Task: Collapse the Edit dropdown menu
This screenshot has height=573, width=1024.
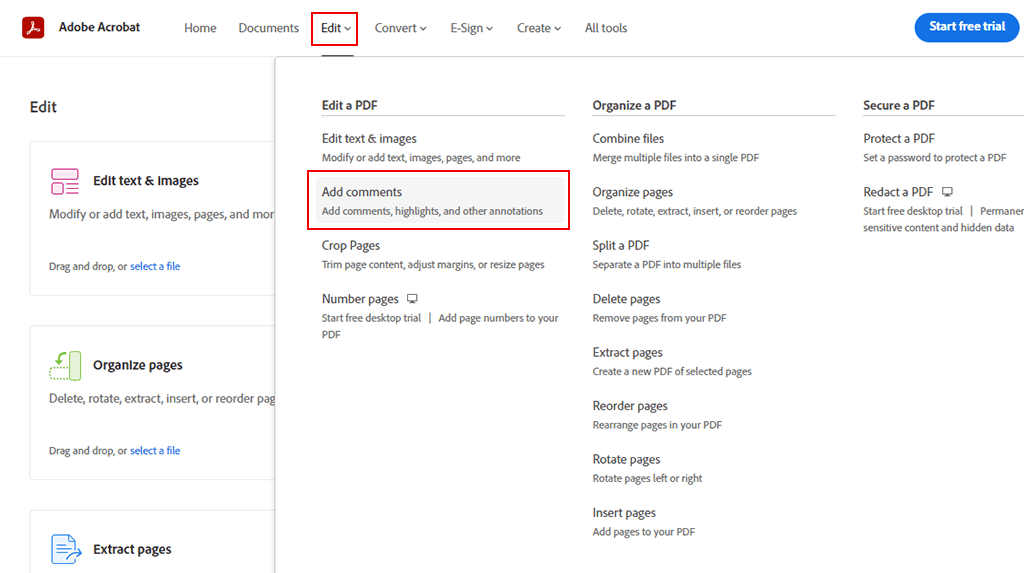Action: click(336, 28)
